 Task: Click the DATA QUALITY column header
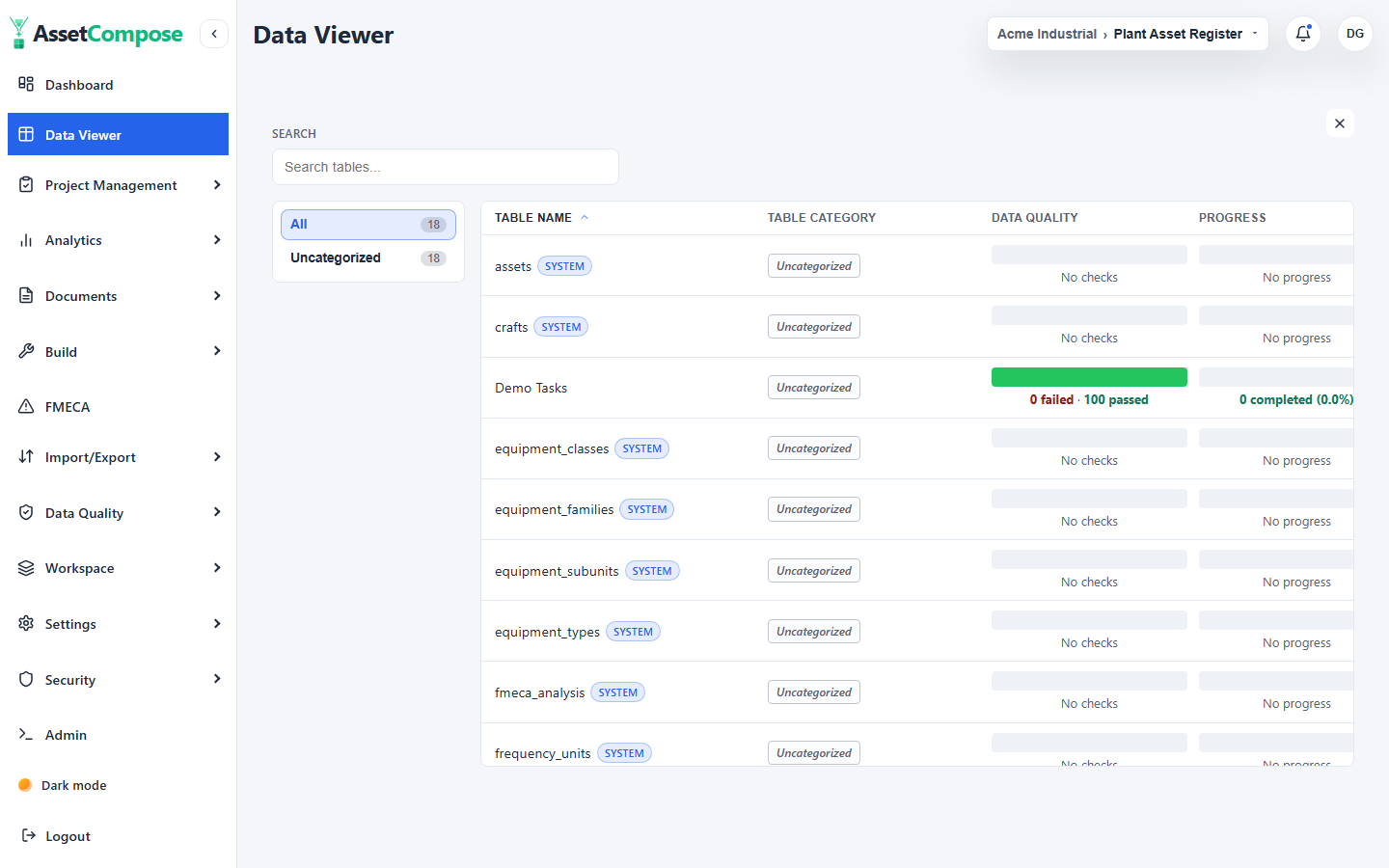1035,218
